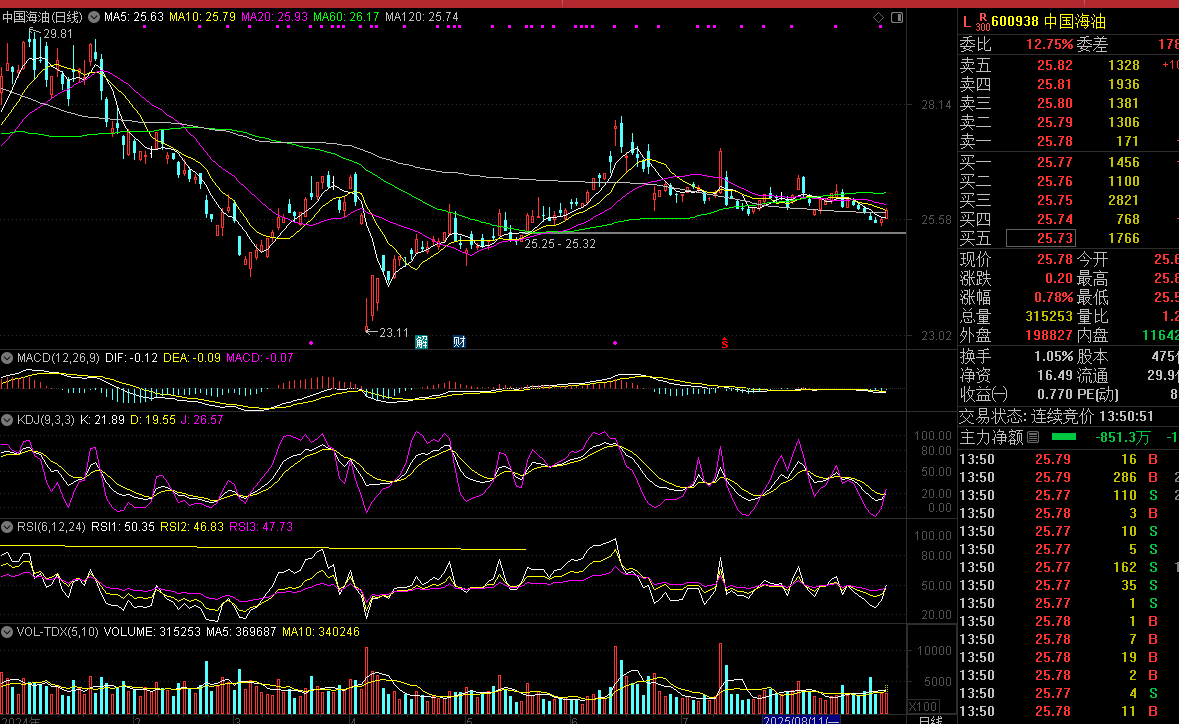Open the 中国海油(日线) chart settings dropdown
Viewport: 1179px width, 724px height.
pos(94,17)
